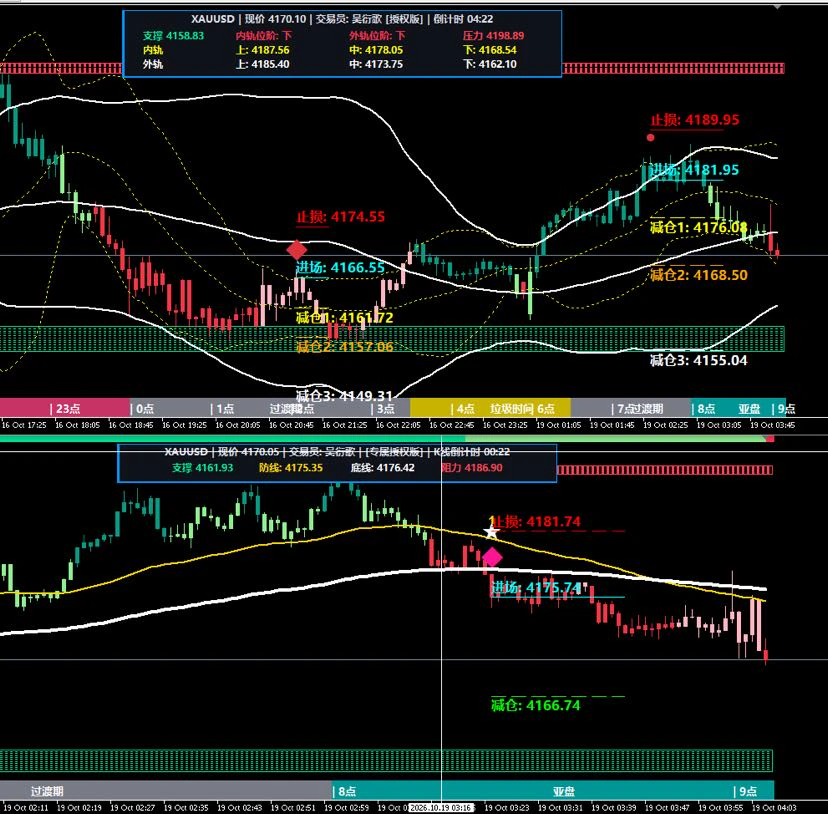
Task: Click the 19 Oct 02:43 time axis label
Action: (x=240, y=808)
